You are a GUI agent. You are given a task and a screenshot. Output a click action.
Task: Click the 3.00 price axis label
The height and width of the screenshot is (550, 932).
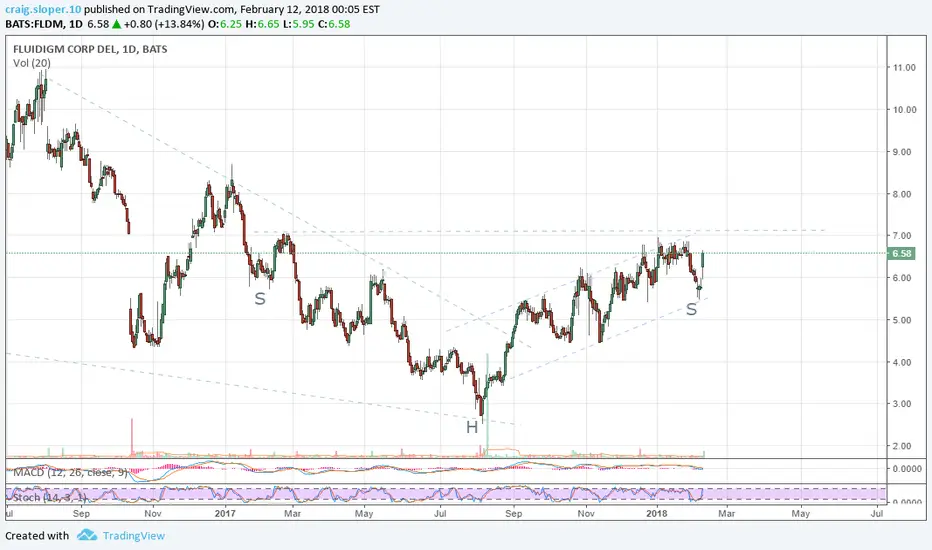pyautogui.click(x=902, y=404)
